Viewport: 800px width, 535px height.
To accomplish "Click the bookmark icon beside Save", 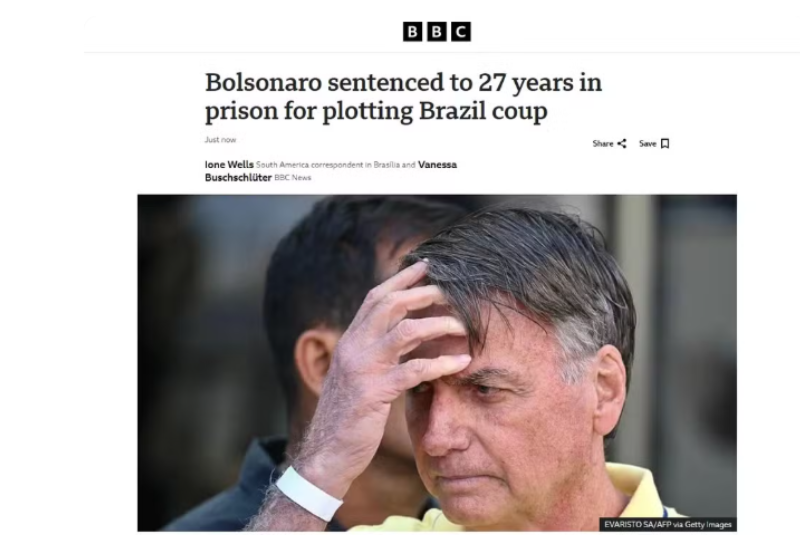I will pos(665,144).
